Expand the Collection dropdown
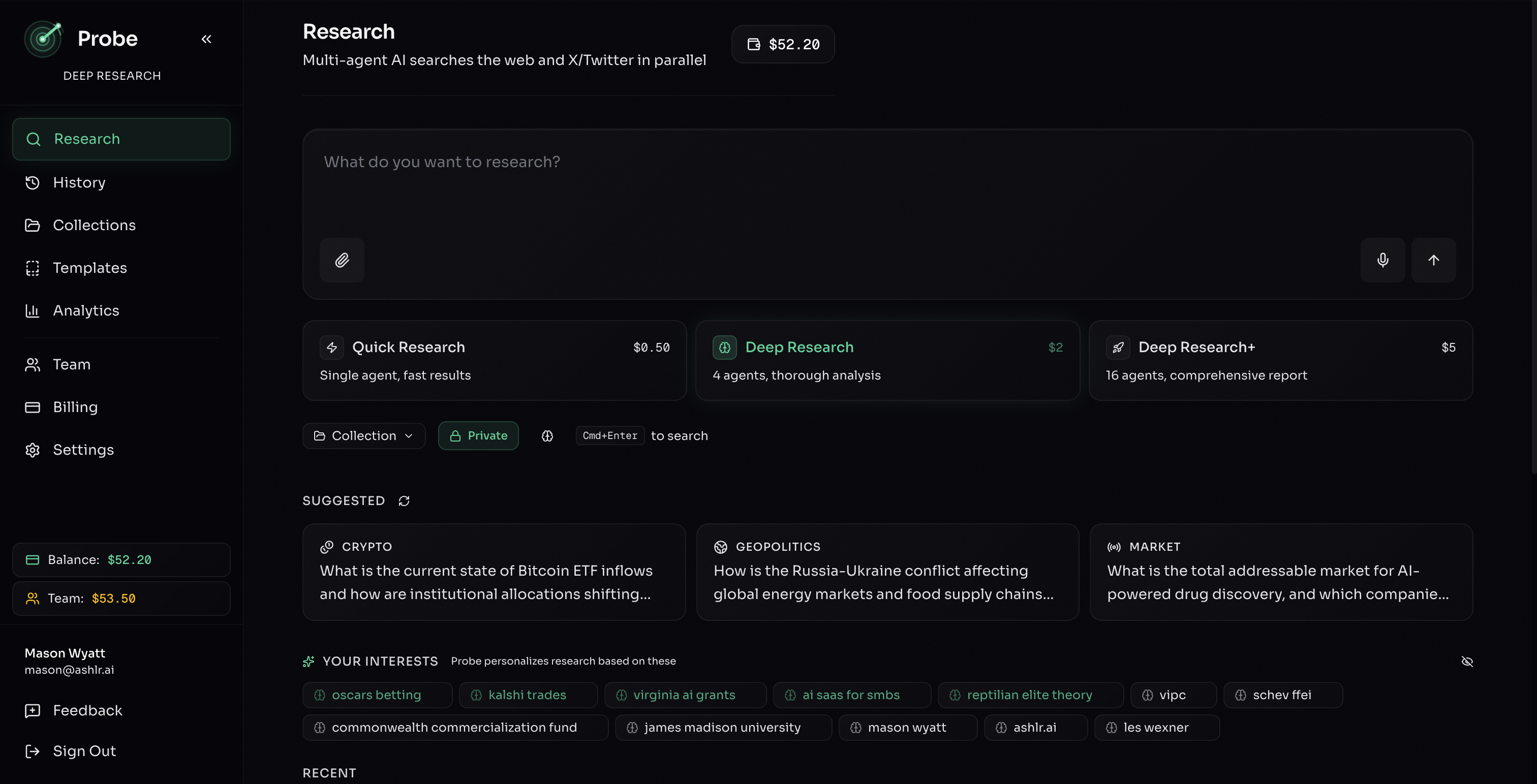This screenshot has height=784, width=1537. [x=363, y=436]
